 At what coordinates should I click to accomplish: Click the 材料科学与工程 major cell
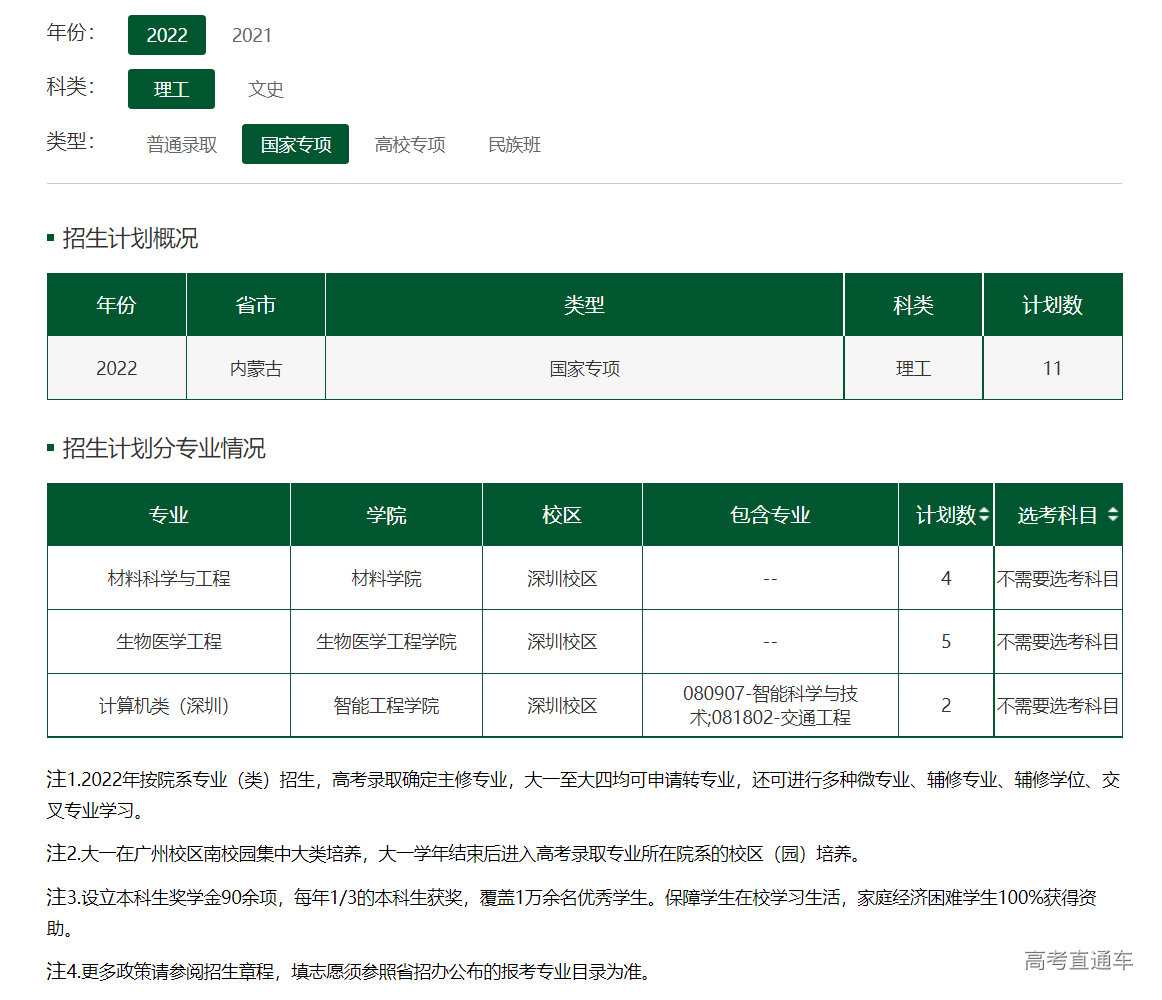click(x=167, y=577)
